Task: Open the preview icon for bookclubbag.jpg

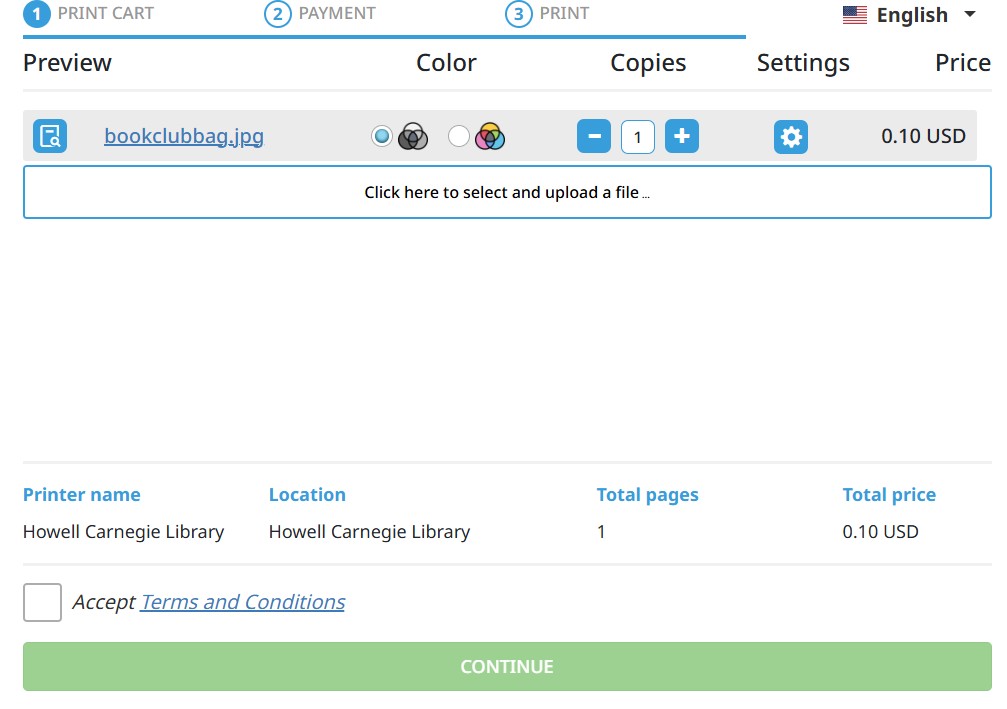Action: (50, 136)
